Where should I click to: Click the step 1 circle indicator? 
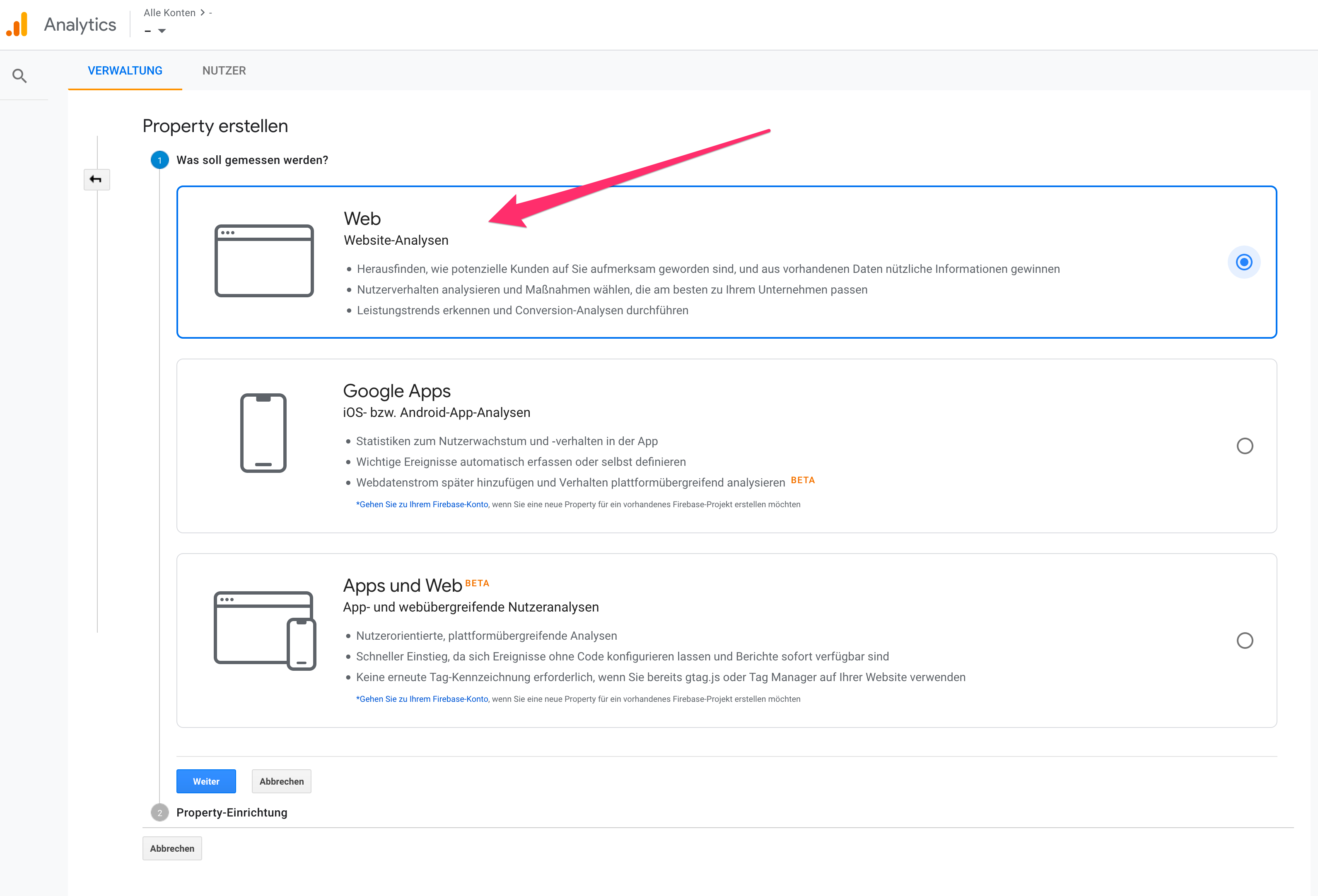pyautogui.click(x=159, y=161)
